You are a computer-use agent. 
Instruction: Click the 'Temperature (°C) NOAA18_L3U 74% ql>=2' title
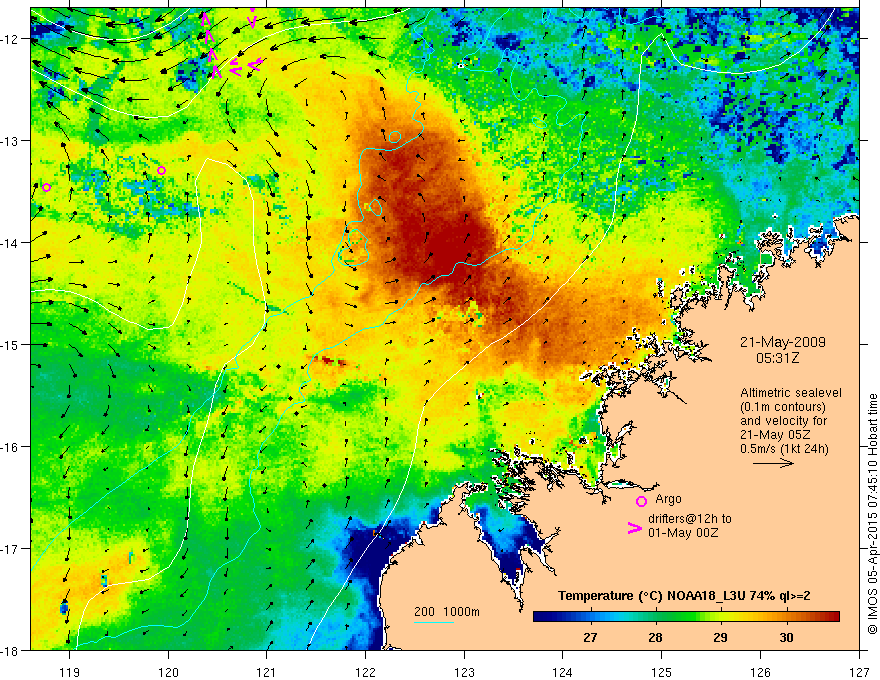[x=684, y=596]
